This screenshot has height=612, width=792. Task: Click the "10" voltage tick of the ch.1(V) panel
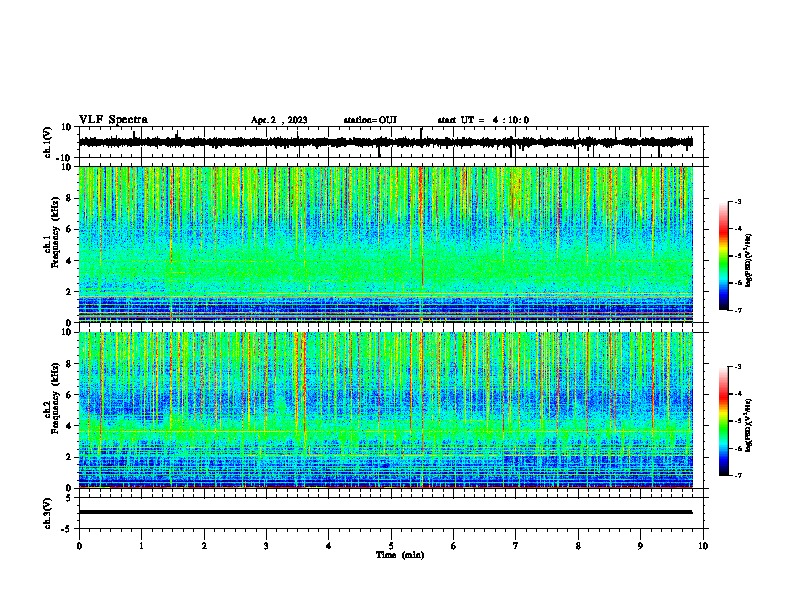tap(67, 127)
